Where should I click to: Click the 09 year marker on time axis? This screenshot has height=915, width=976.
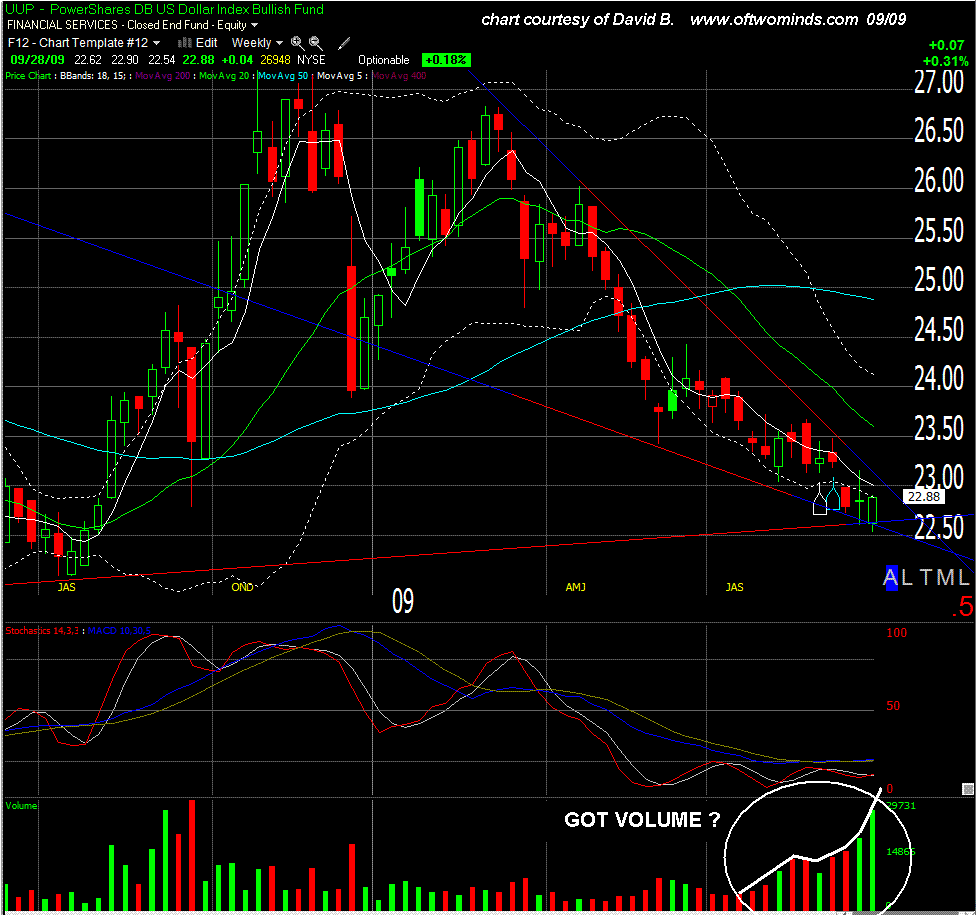(403, 601)
